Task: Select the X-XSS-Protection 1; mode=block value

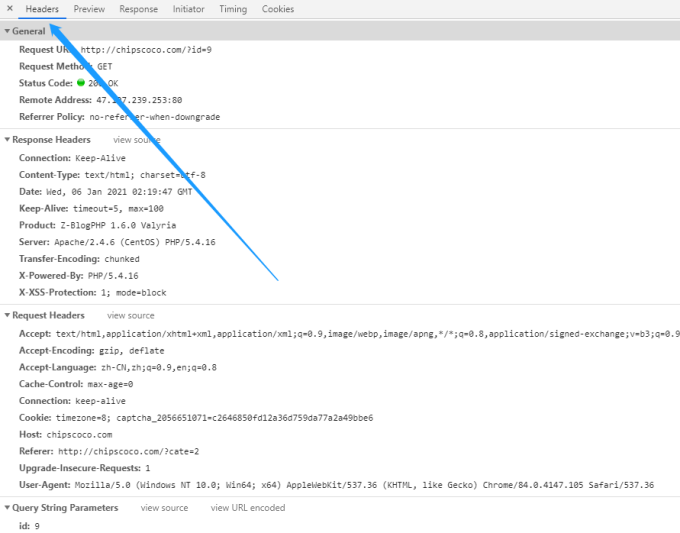Action: coord(134,293)
